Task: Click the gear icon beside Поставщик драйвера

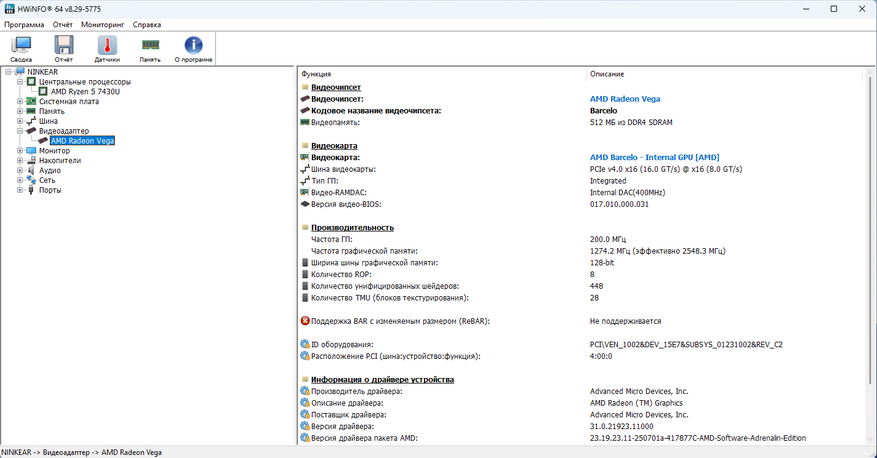Action: (305, 414)
